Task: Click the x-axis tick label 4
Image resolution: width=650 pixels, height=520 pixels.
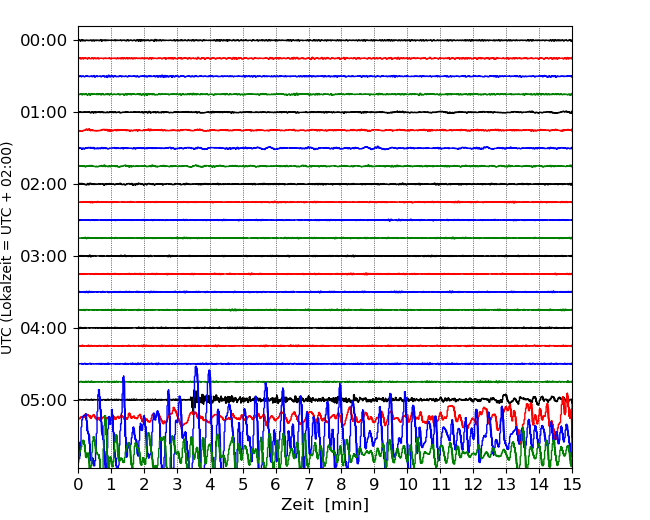Action: pyautogui.click(x=210, y=484)
